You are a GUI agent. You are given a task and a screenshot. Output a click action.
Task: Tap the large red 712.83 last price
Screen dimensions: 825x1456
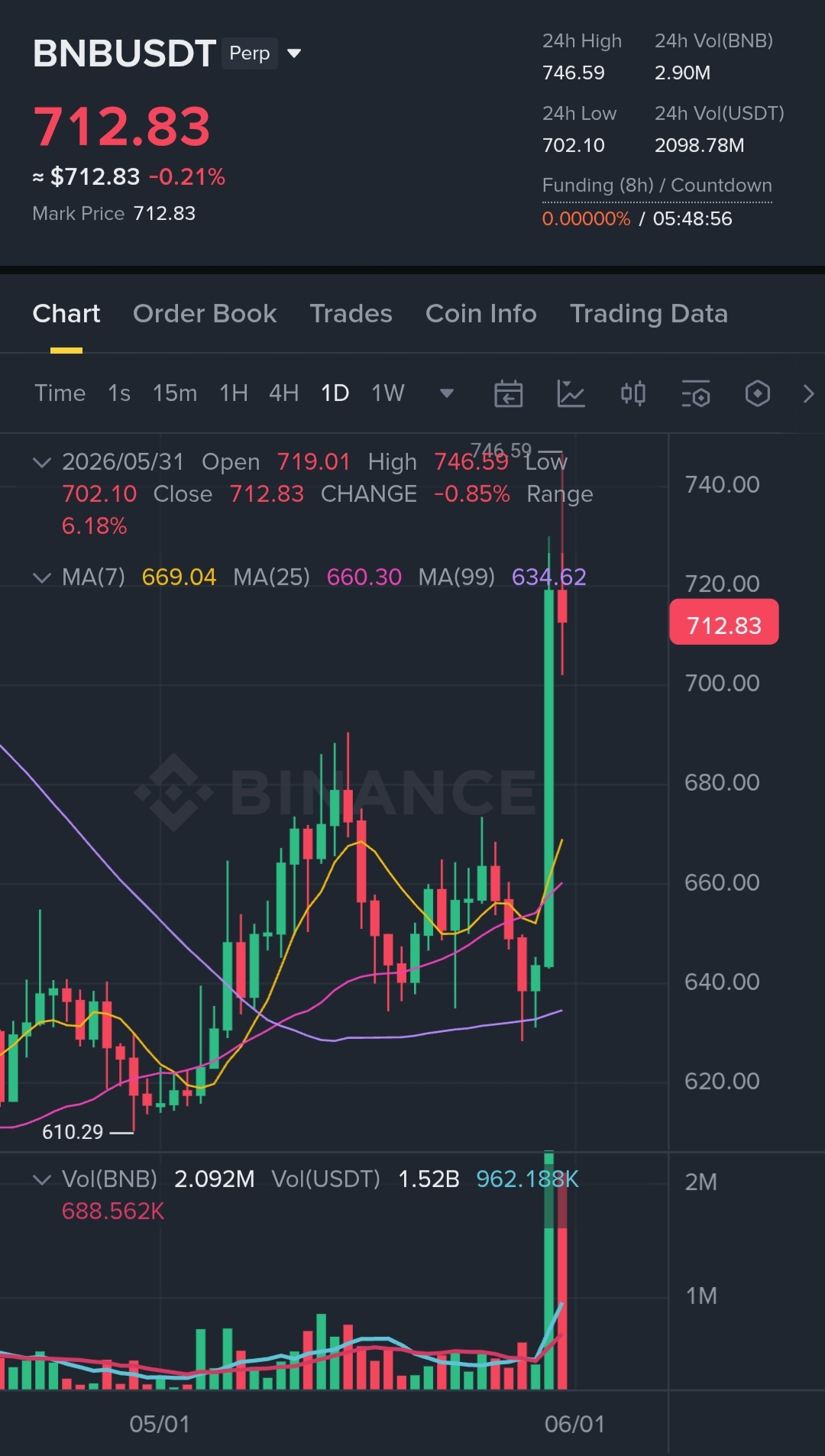coord(122,126)
